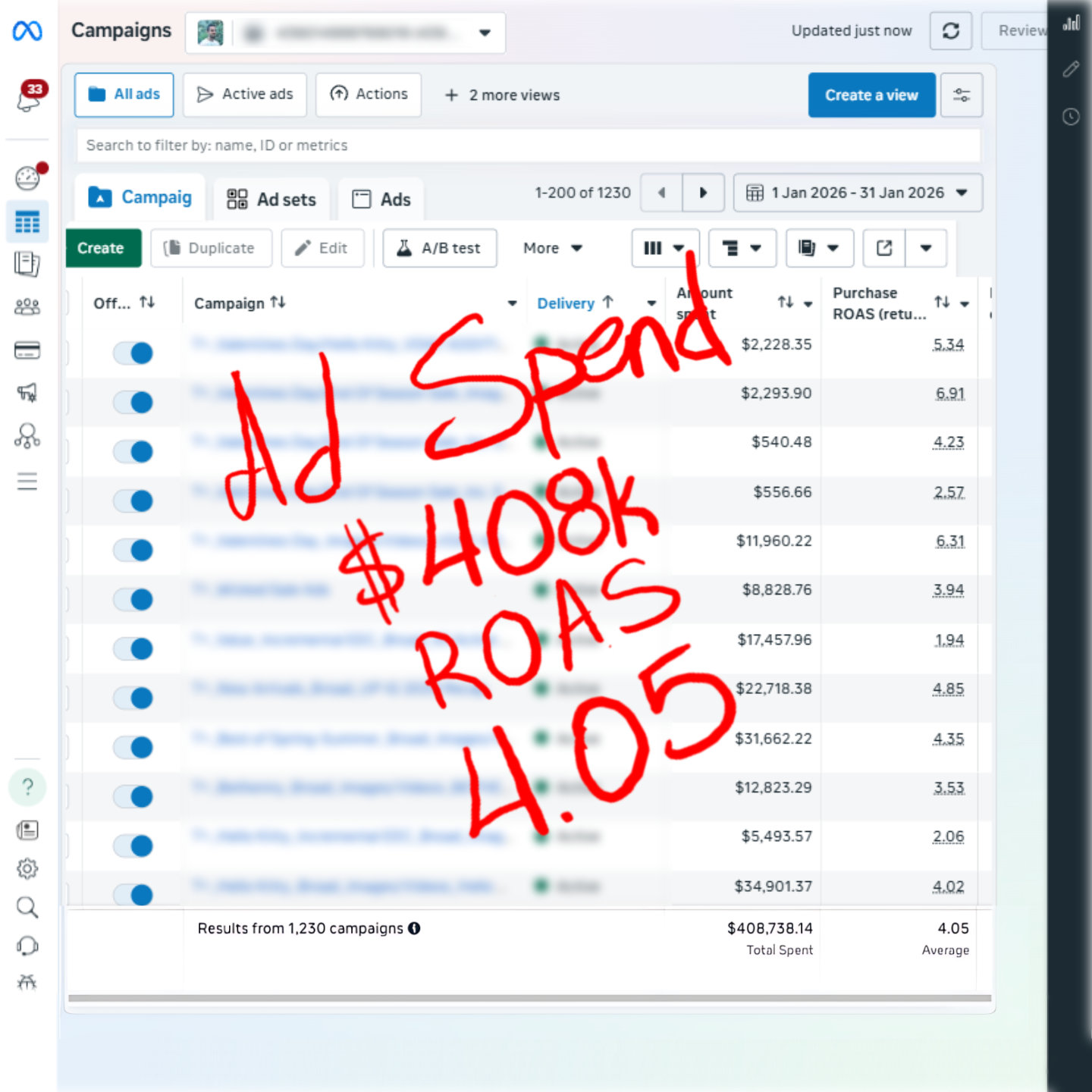Refresh campaign data
The width and height of the screenshot is (1092, 1092).
coord(951,31)
